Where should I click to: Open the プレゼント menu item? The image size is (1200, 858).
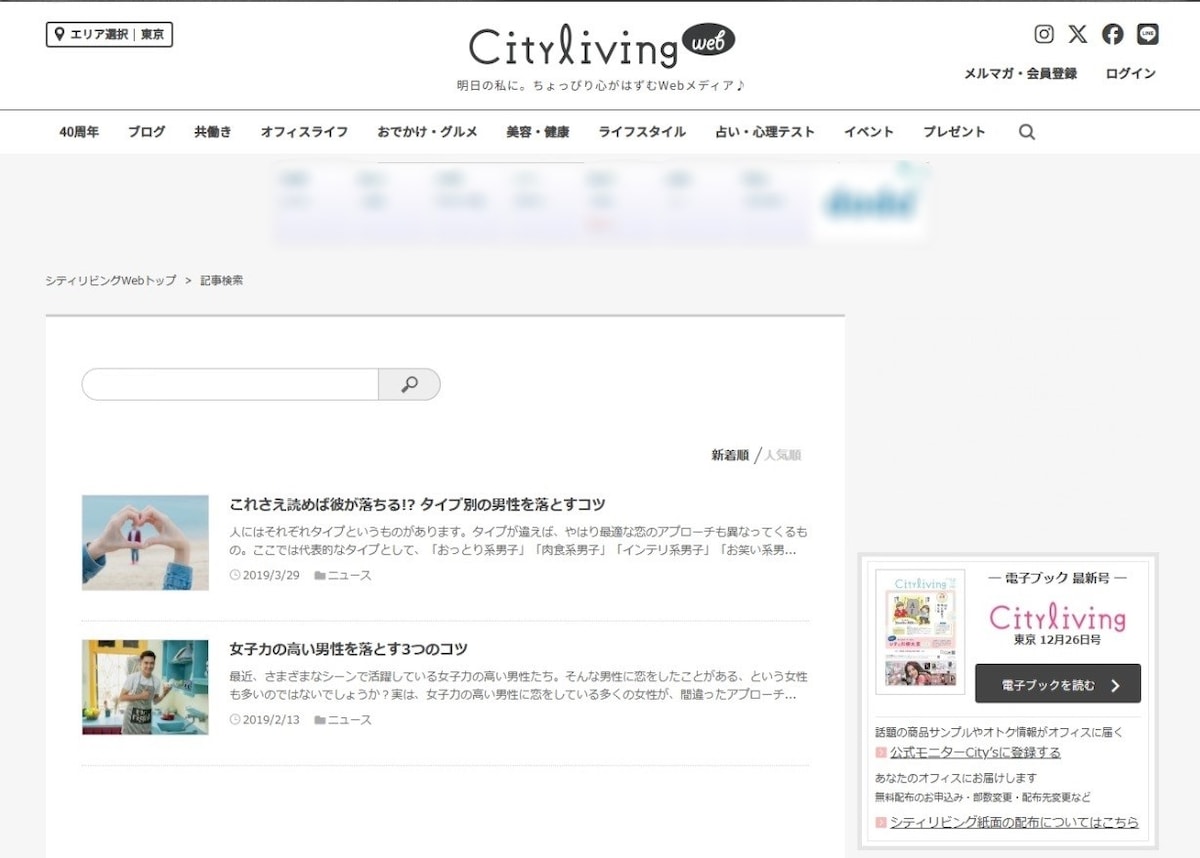[954, 132]
